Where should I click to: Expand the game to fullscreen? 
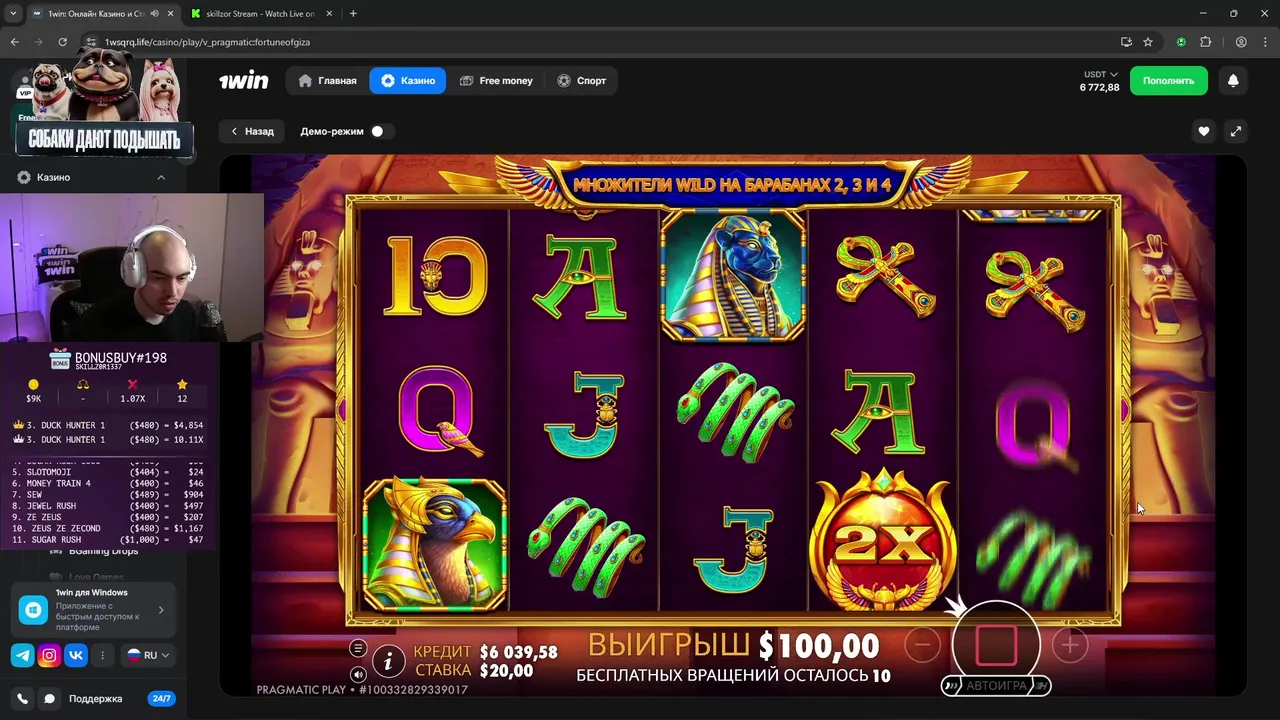[x=1236, y=131]
